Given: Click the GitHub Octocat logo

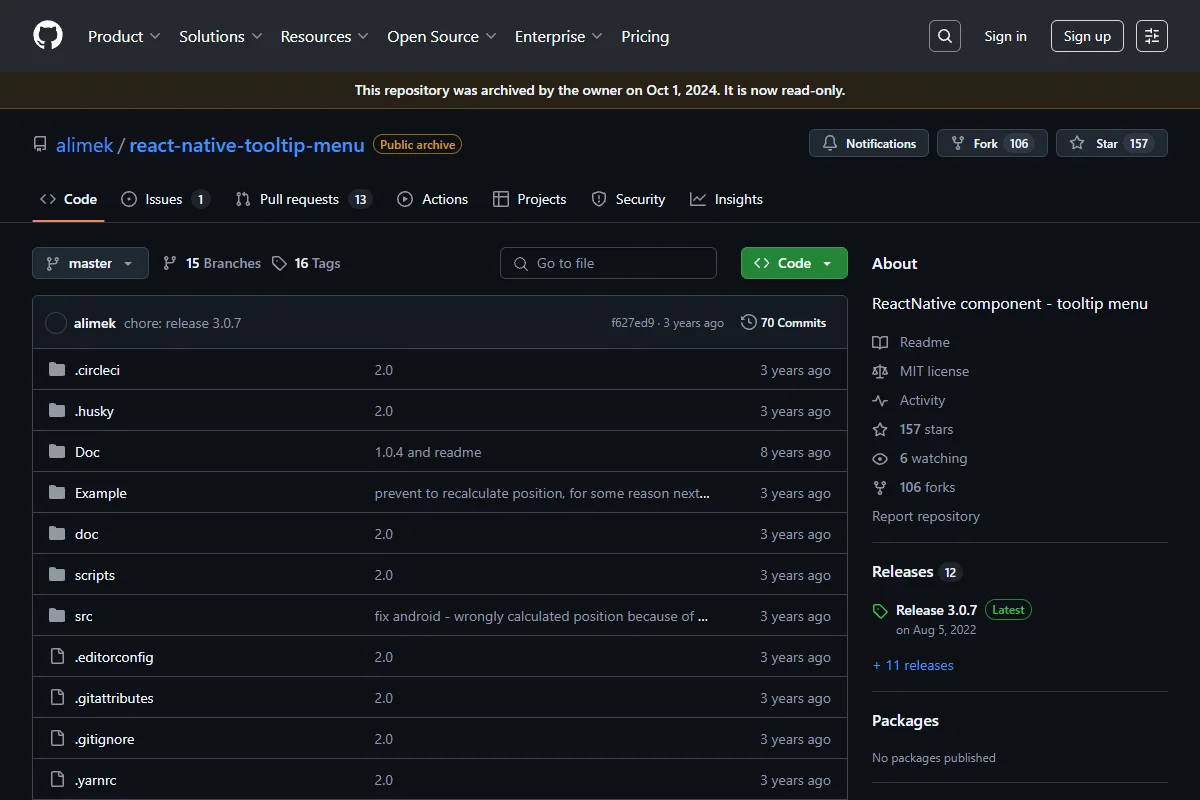Looking at the screenshot, I should 48,36.
